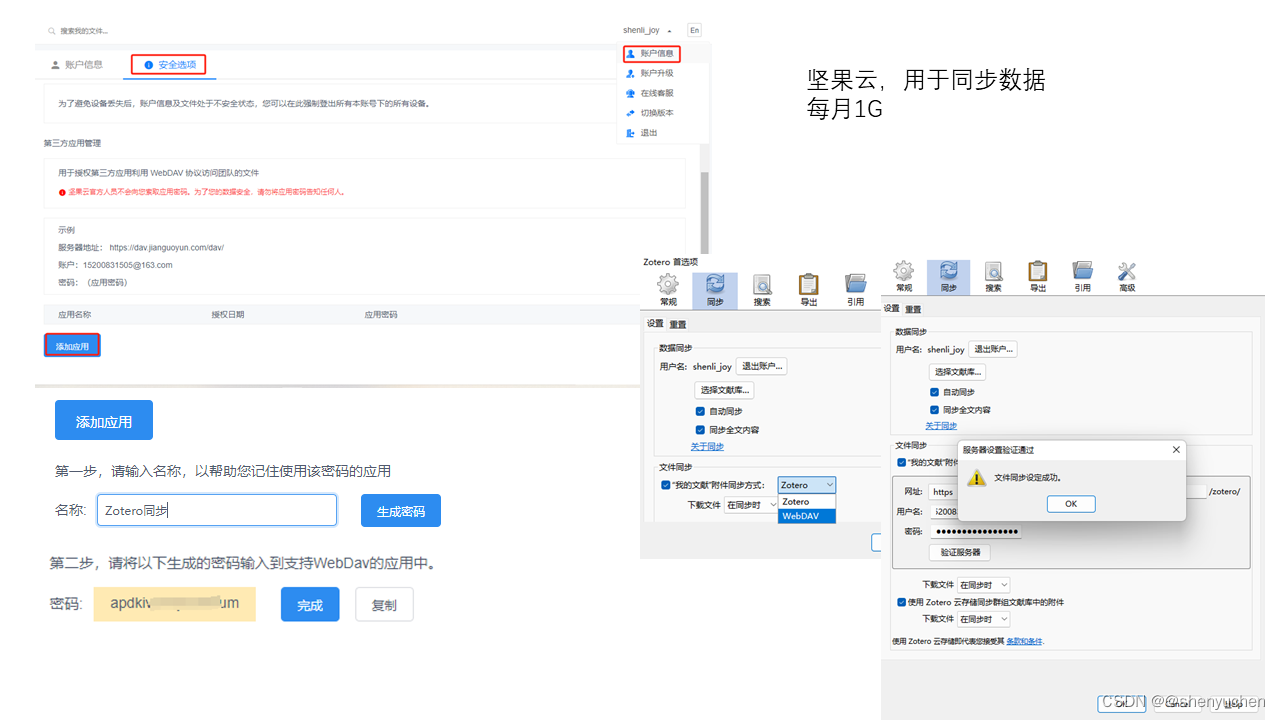1280x720 pixels.
Task: Open 同步 pane in Zotero window with verification dialog
Action: (x=948, y=276)
